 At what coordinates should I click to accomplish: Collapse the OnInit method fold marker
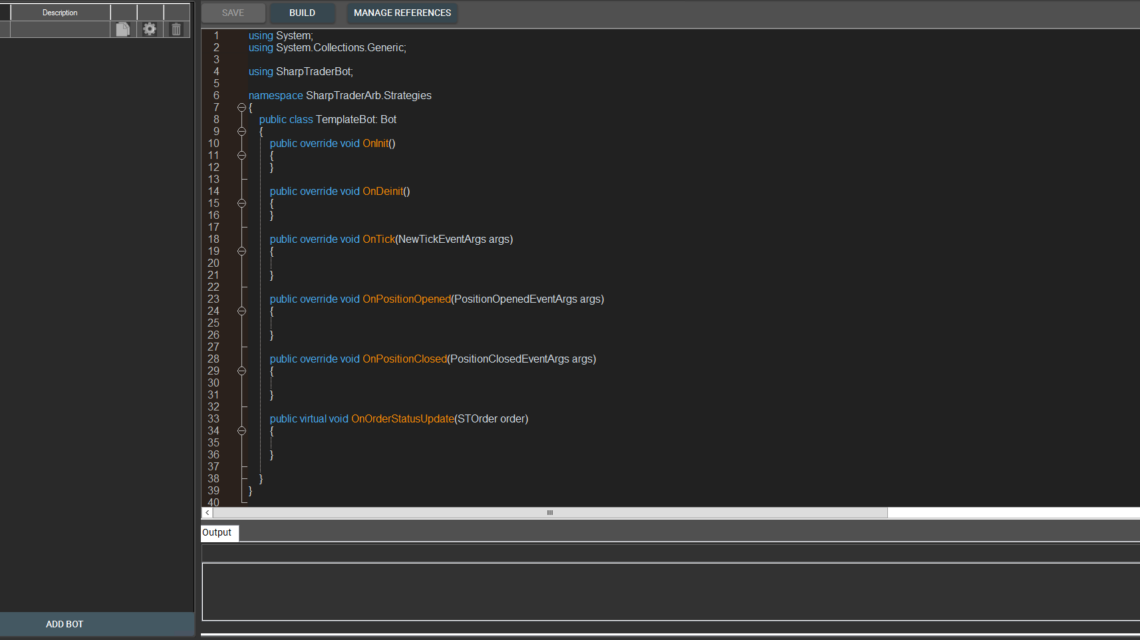click(241, 155)
